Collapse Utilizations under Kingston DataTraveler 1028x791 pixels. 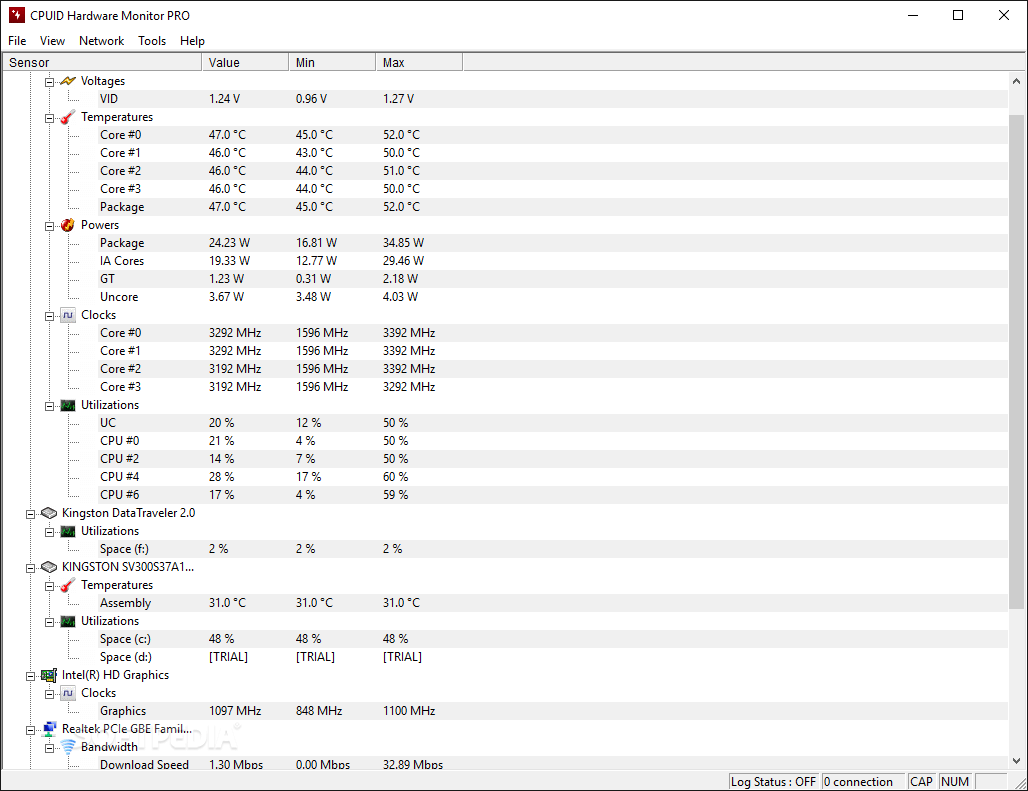pyautogui.click(x=49, y=533)
